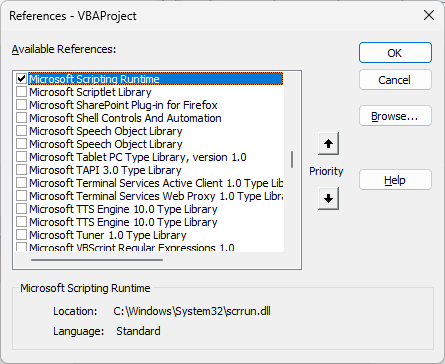
Task: Tick Microsoft Shell Controls And Automation checkbox
Action: 21,118
